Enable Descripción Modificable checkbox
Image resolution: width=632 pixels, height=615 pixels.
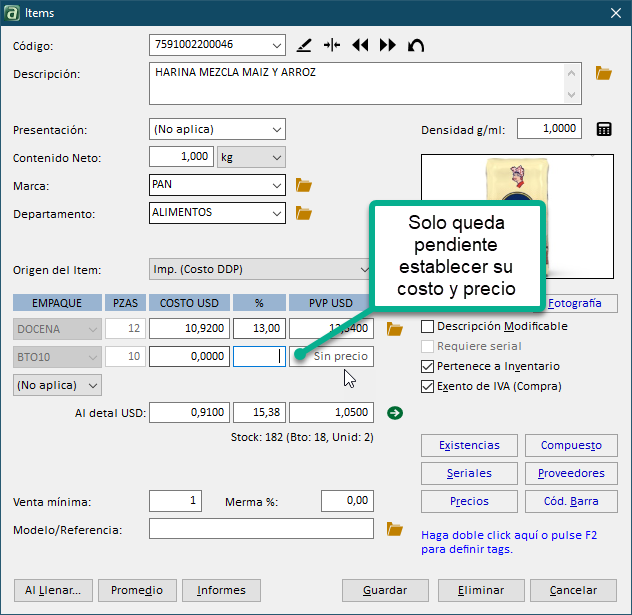click(428, 326)
